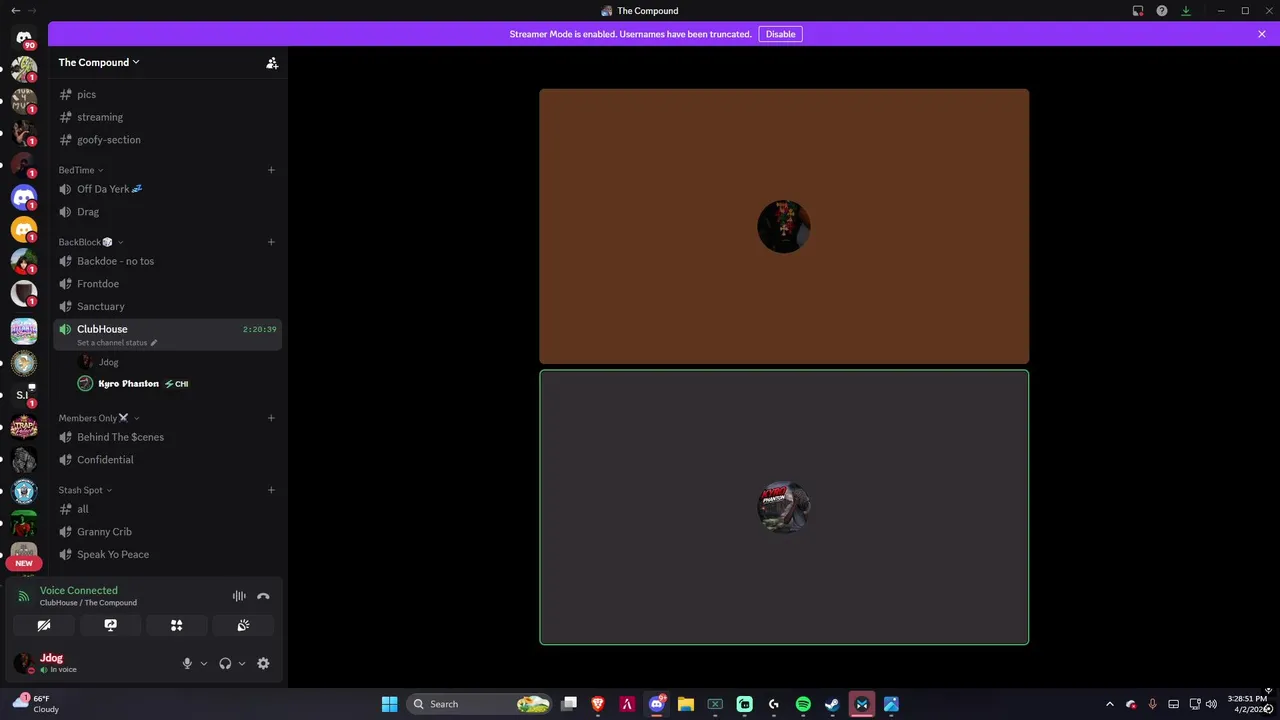Turn on camera in voice panel
The image size is (1280, 720).
point(44,625)
